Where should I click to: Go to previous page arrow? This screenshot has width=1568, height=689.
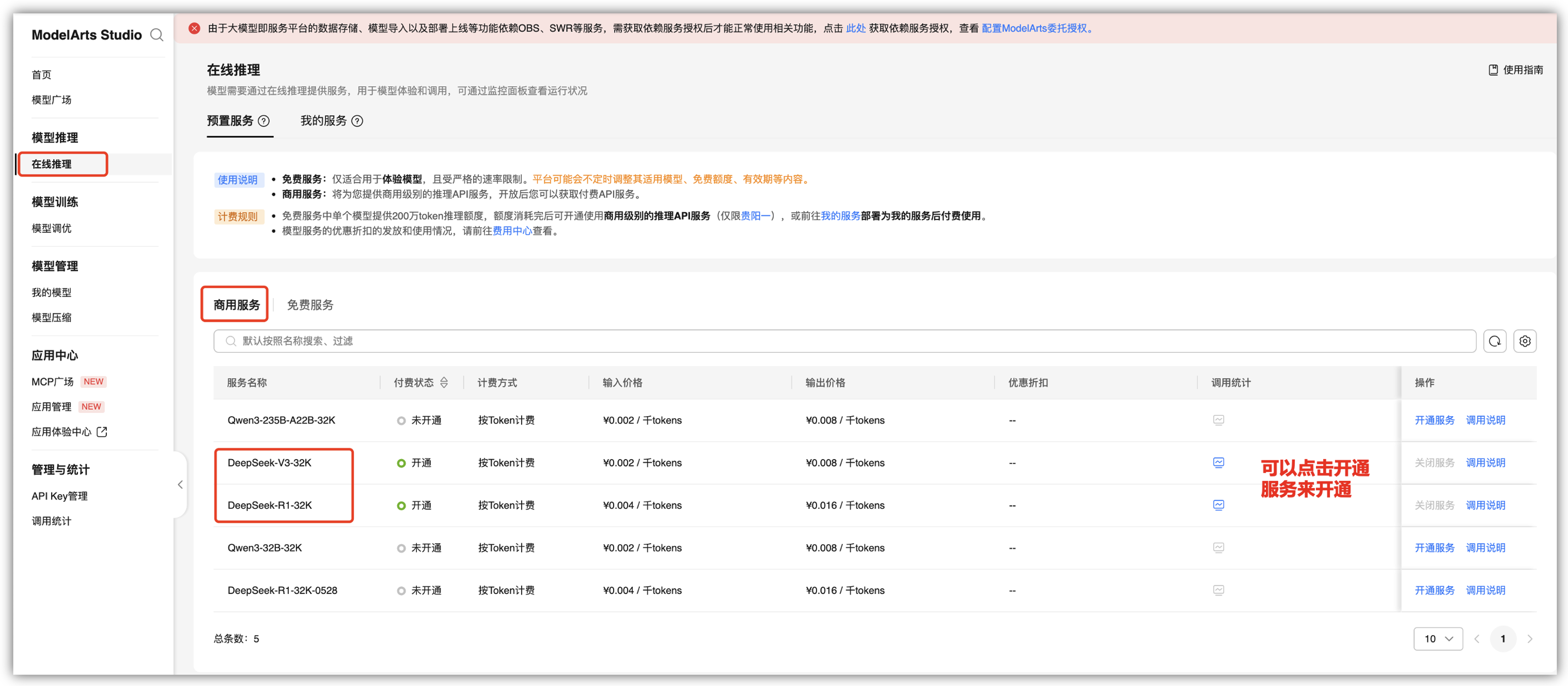coord(1477,639)
